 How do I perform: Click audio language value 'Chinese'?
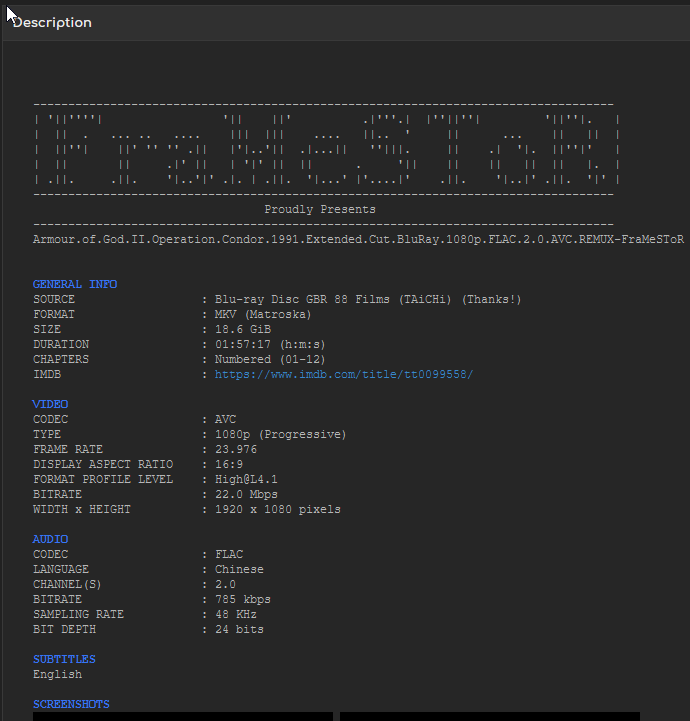coord(240,569)
